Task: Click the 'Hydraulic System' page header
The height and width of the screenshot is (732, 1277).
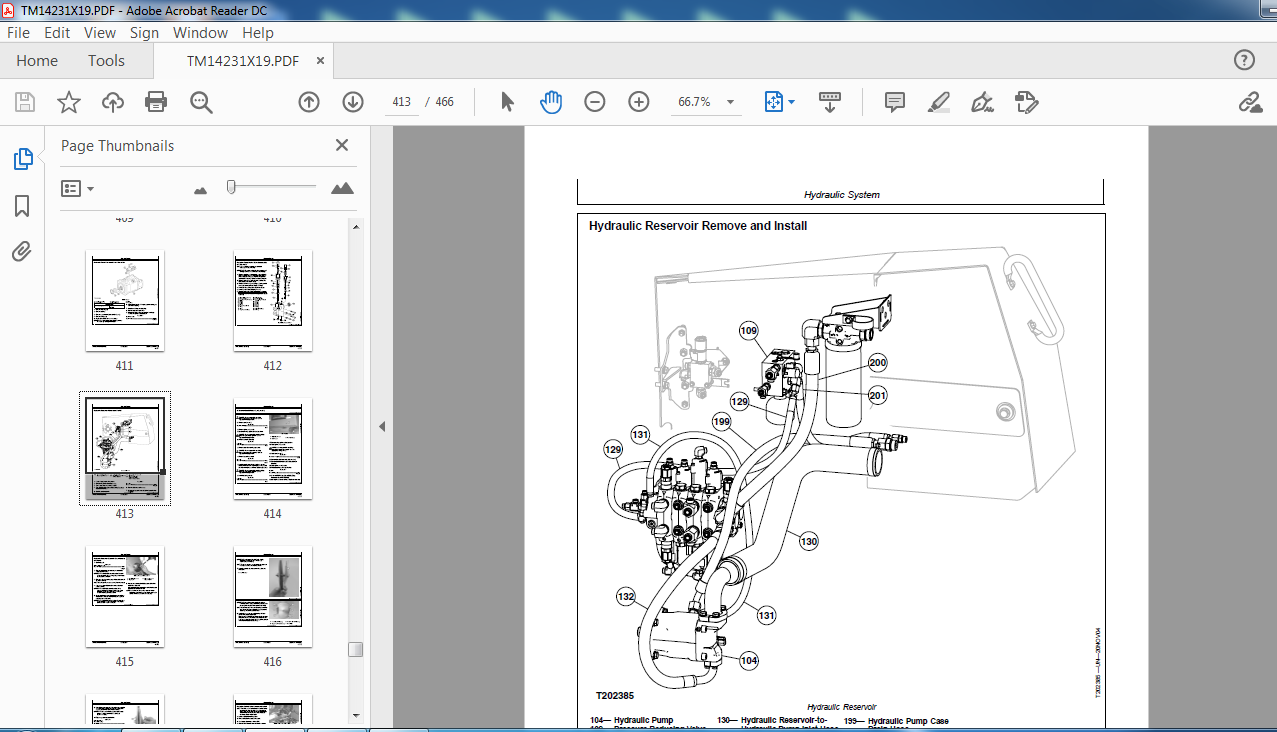Action: 842,195
